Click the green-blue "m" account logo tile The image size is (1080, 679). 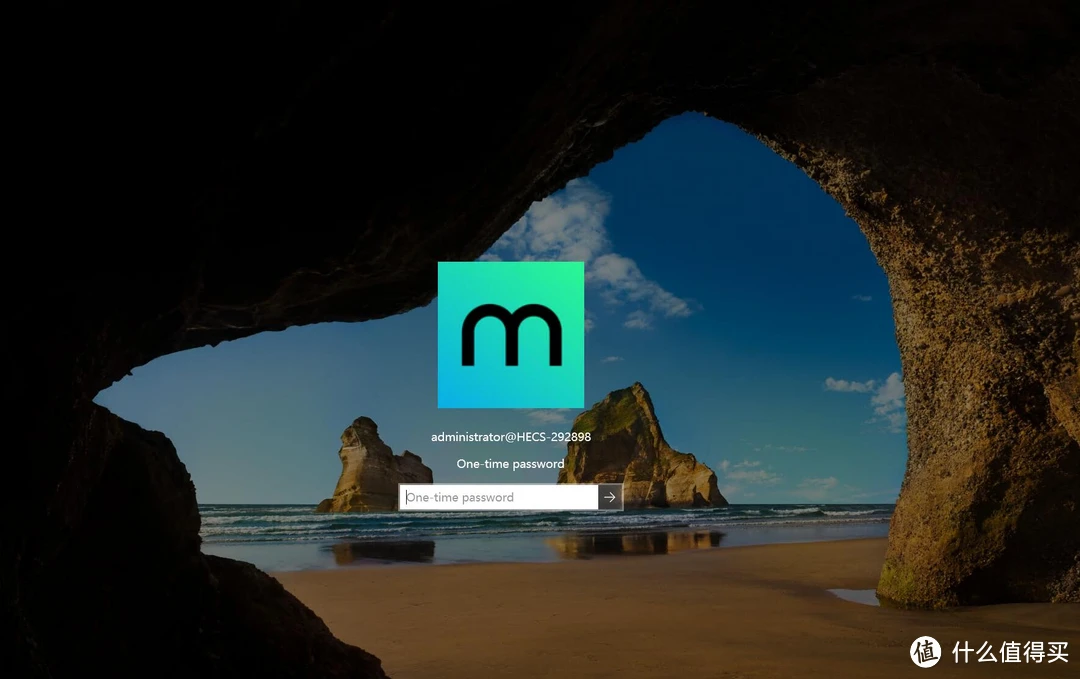(510, 335)
